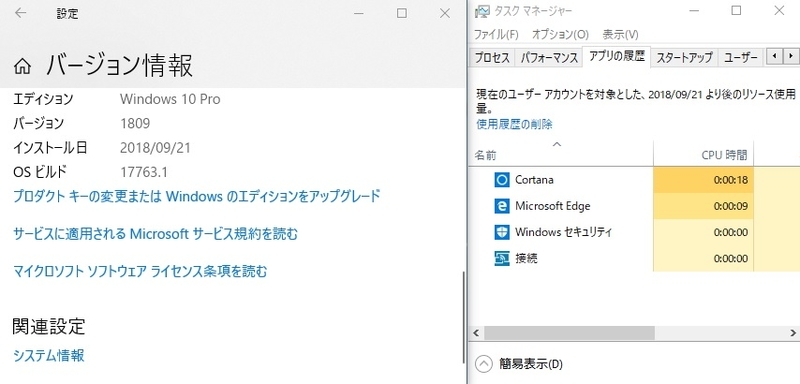Open the 表示(V) menu
The width and height of the screenshot is (800, 384).
(x=620, y=35)
